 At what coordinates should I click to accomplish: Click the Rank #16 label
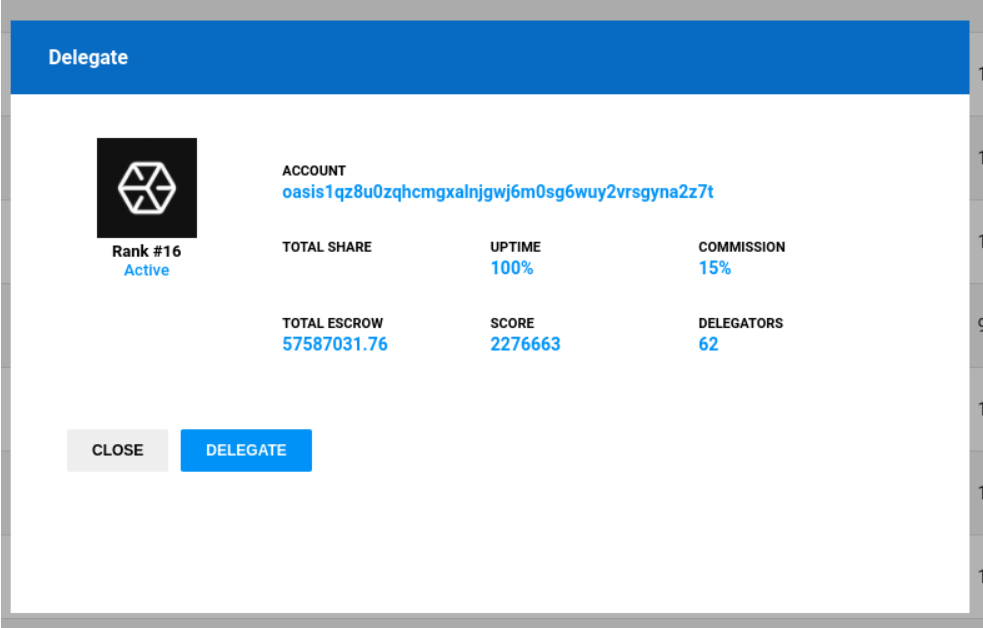point(147,251)
